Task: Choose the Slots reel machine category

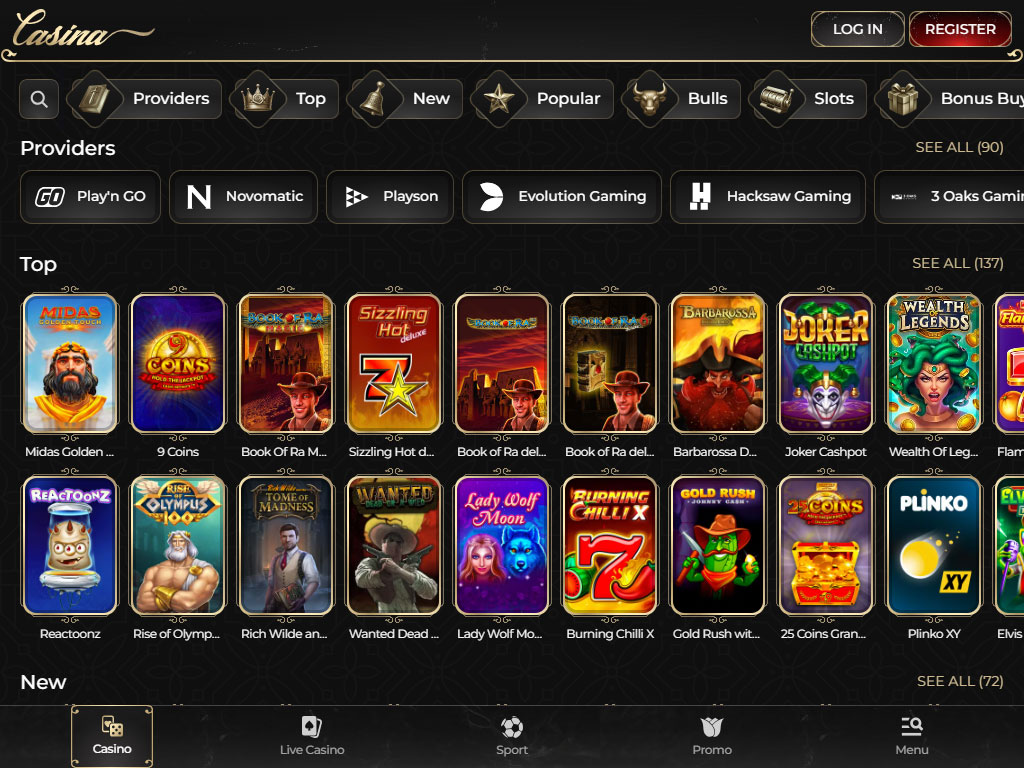Action: 807,99
